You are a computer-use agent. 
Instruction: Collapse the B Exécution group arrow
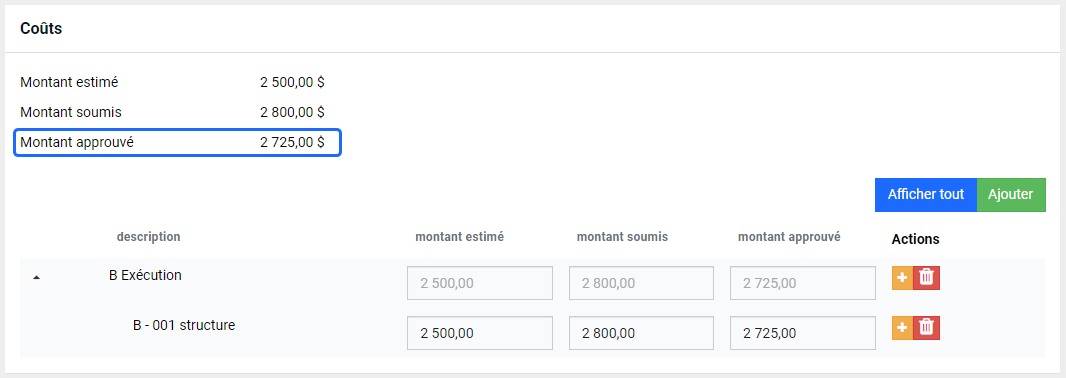[37, 277]
